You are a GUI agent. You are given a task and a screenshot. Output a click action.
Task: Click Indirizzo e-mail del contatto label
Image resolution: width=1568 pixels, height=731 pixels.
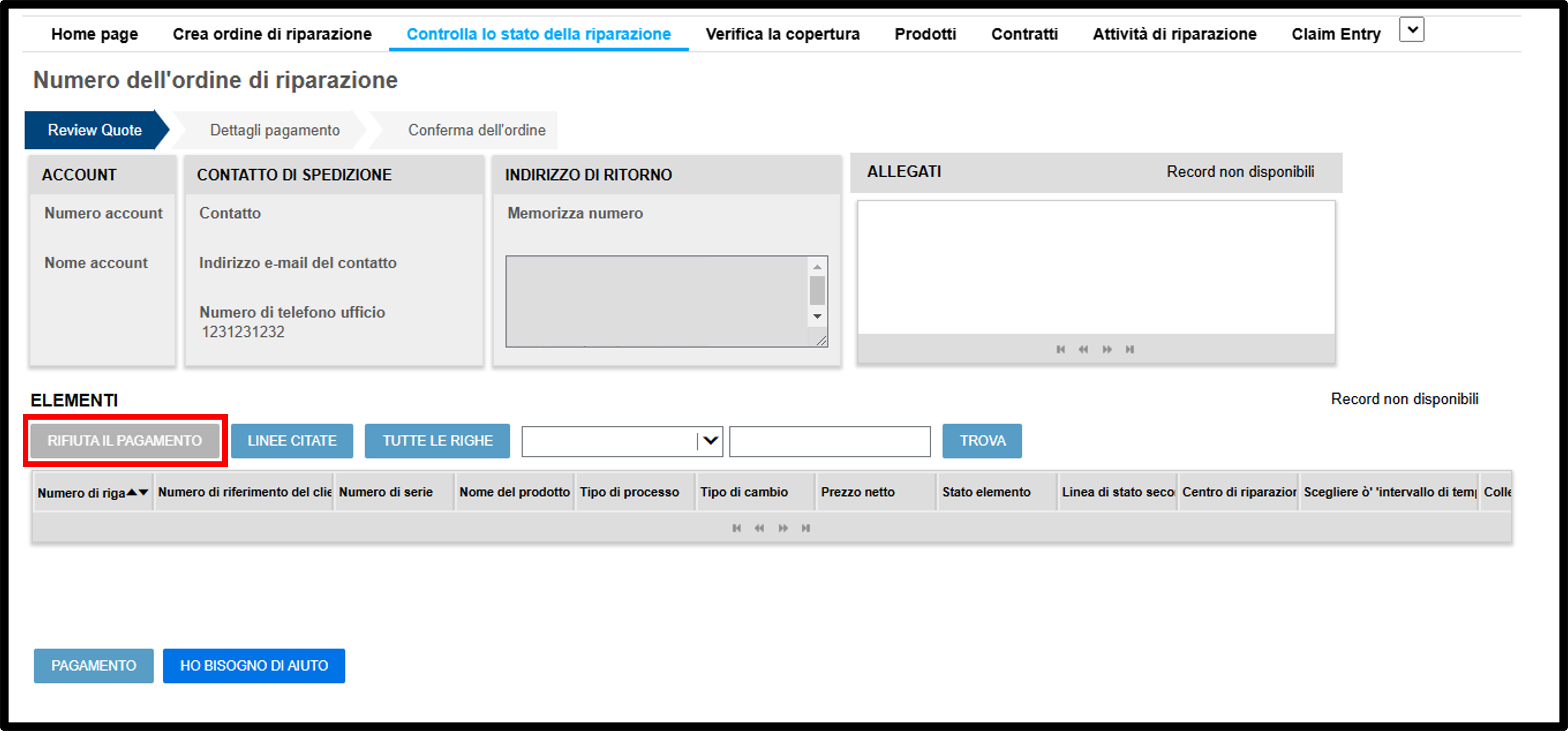(x=297, y=263)
